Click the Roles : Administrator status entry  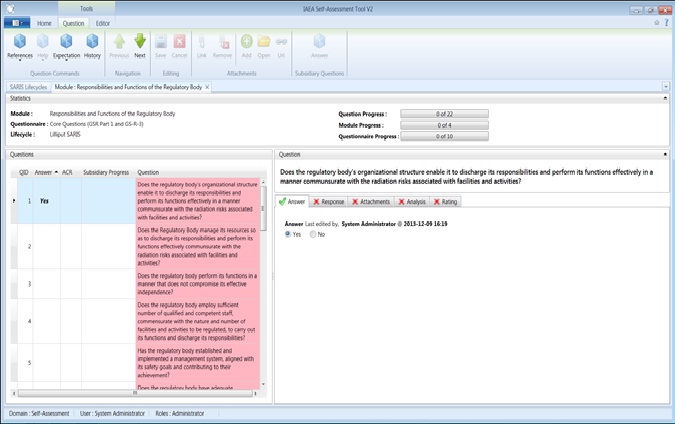tap(180, 413)
